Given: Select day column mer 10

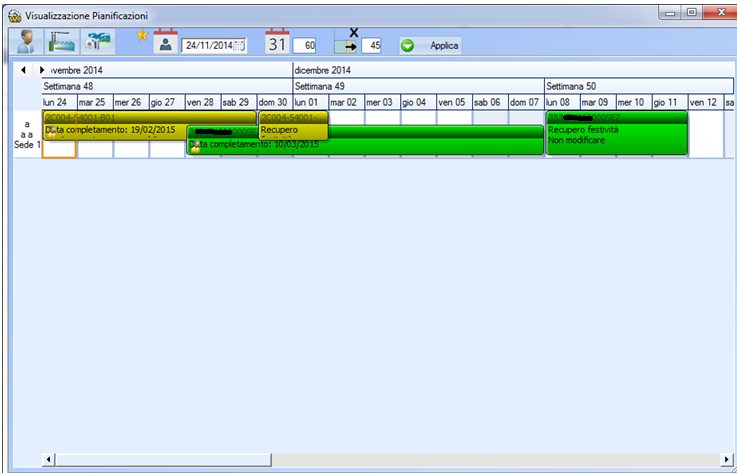Looking at the screenshot, I should tap(634, 102).
